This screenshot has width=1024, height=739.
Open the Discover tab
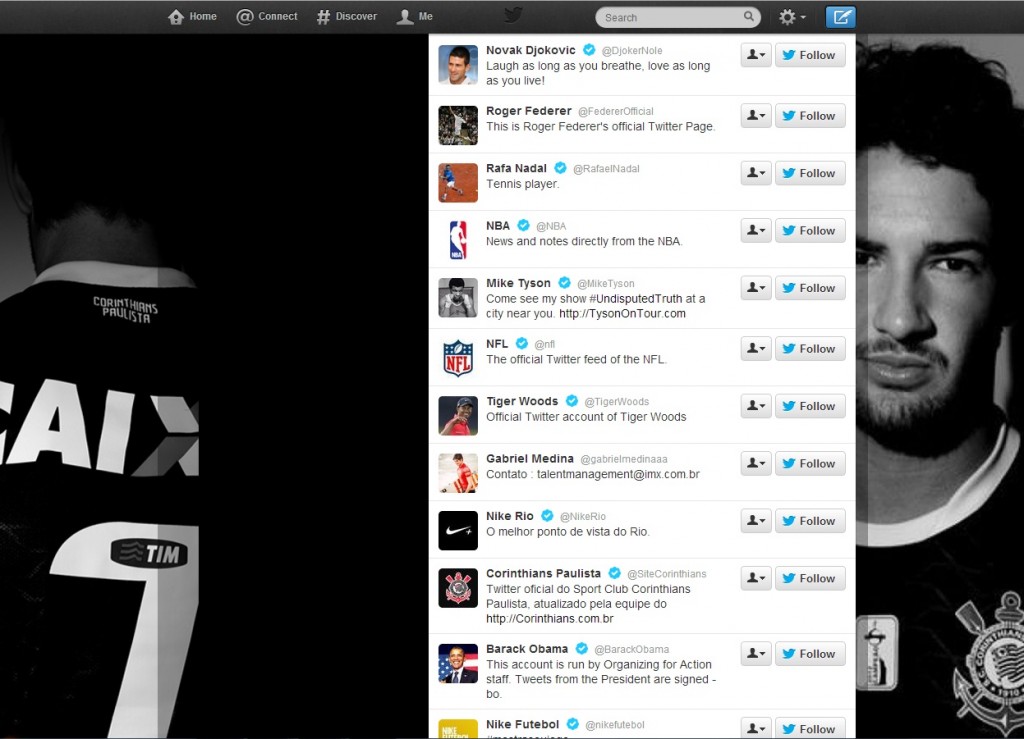point(346,16)
